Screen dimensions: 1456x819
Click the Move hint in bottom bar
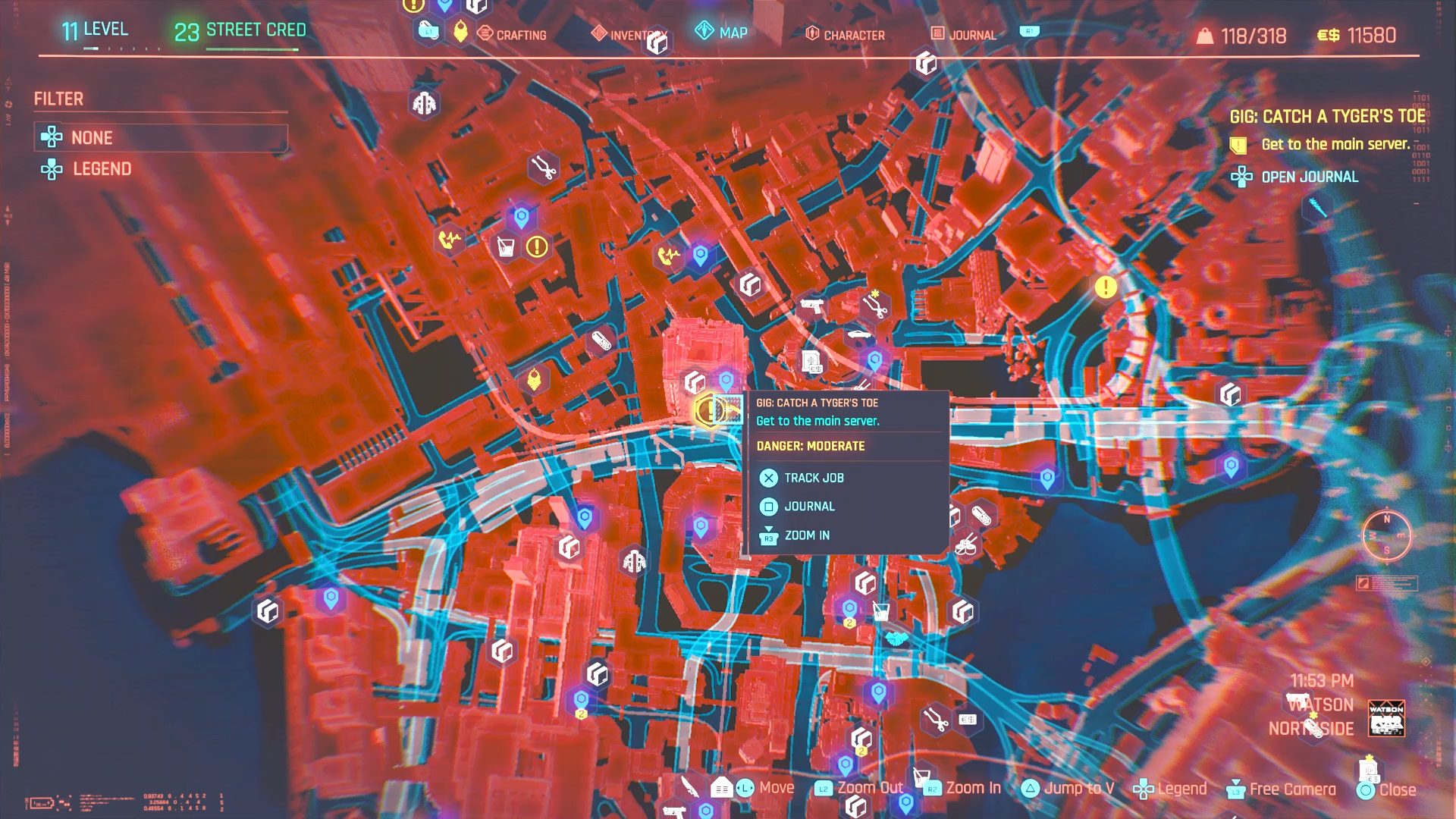pos(765,788)
